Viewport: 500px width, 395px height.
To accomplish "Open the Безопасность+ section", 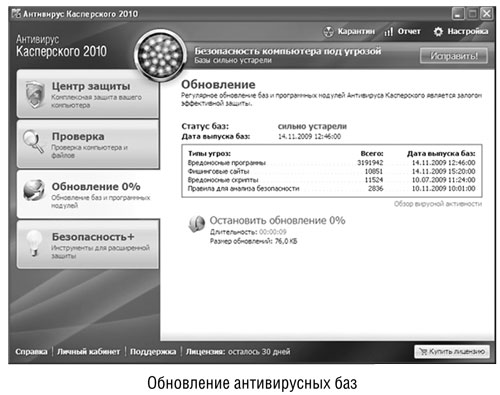I will (x=88, y=244).
